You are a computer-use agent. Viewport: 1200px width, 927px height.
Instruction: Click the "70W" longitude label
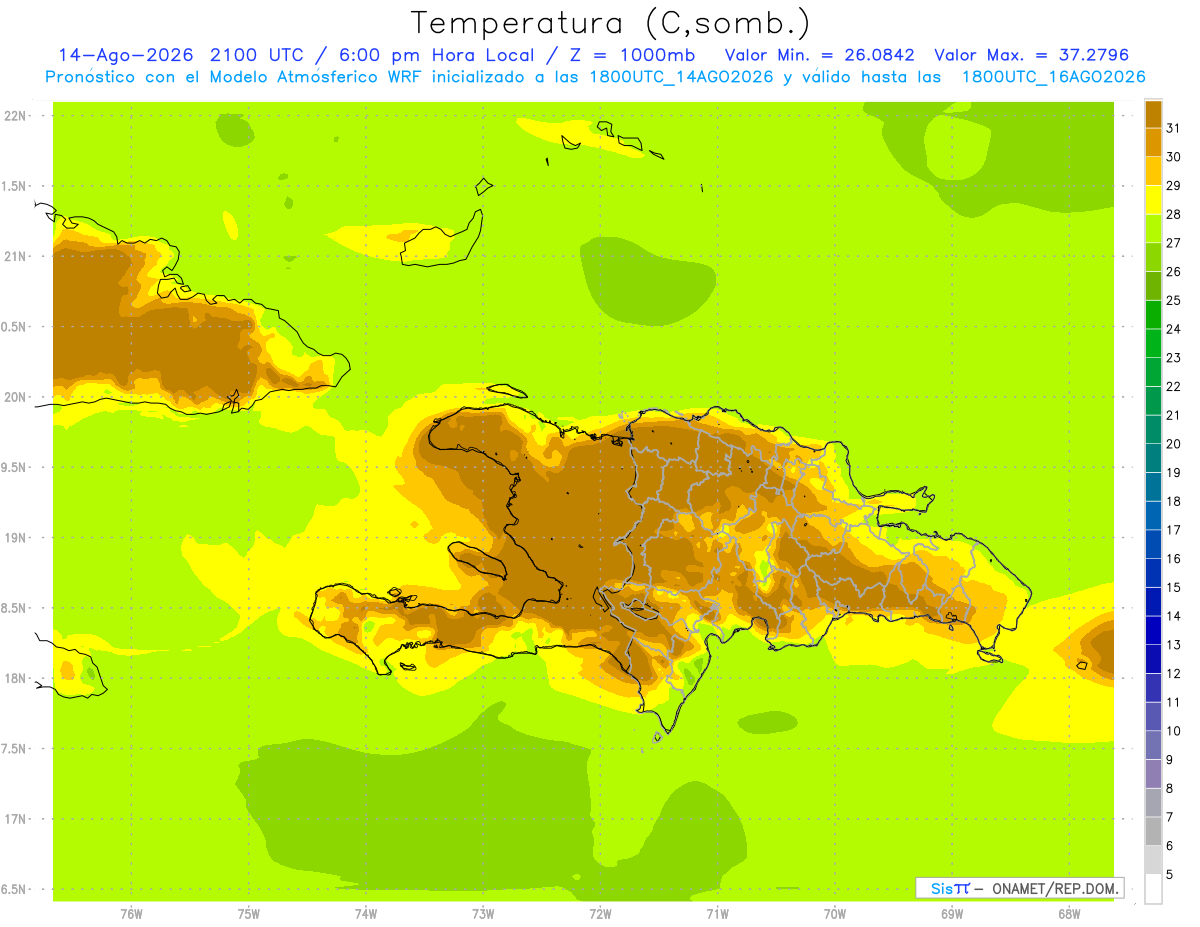(x=835, y=914)
